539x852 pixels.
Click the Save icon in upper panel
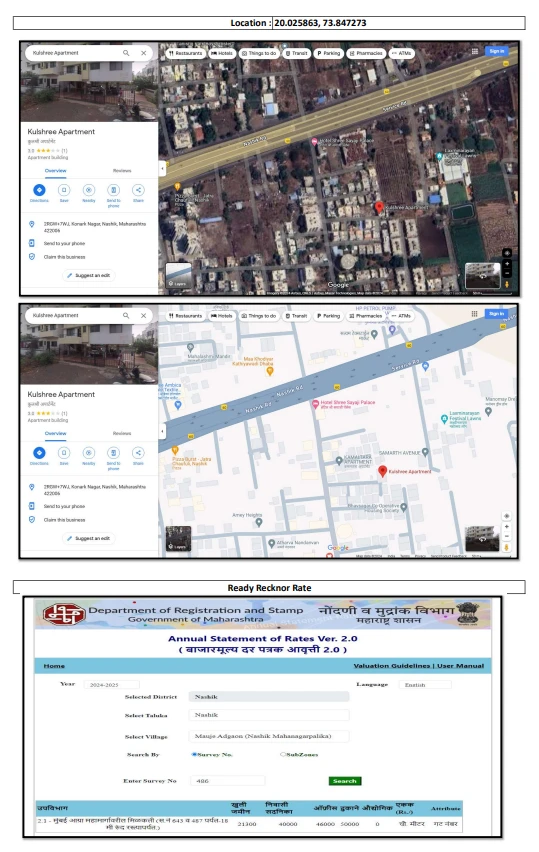point(64,190)
